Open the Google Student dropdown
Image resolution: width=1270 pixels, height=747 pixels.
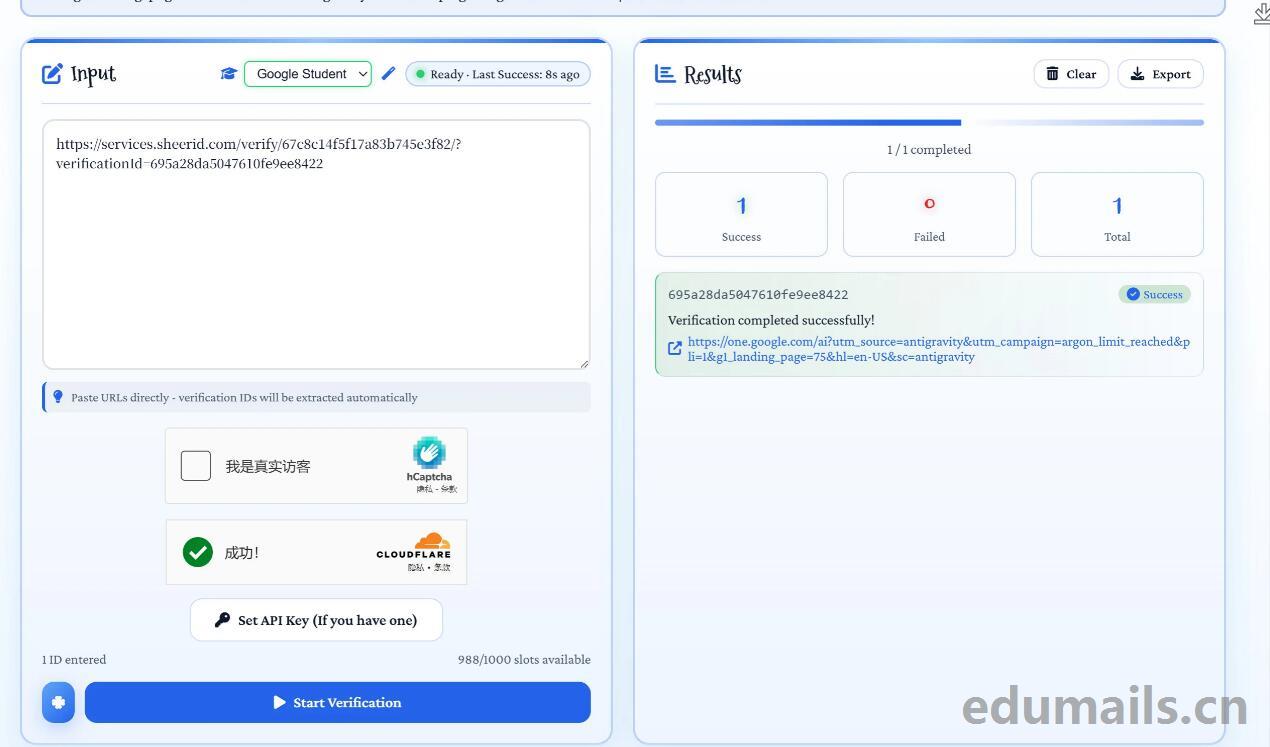308,74
